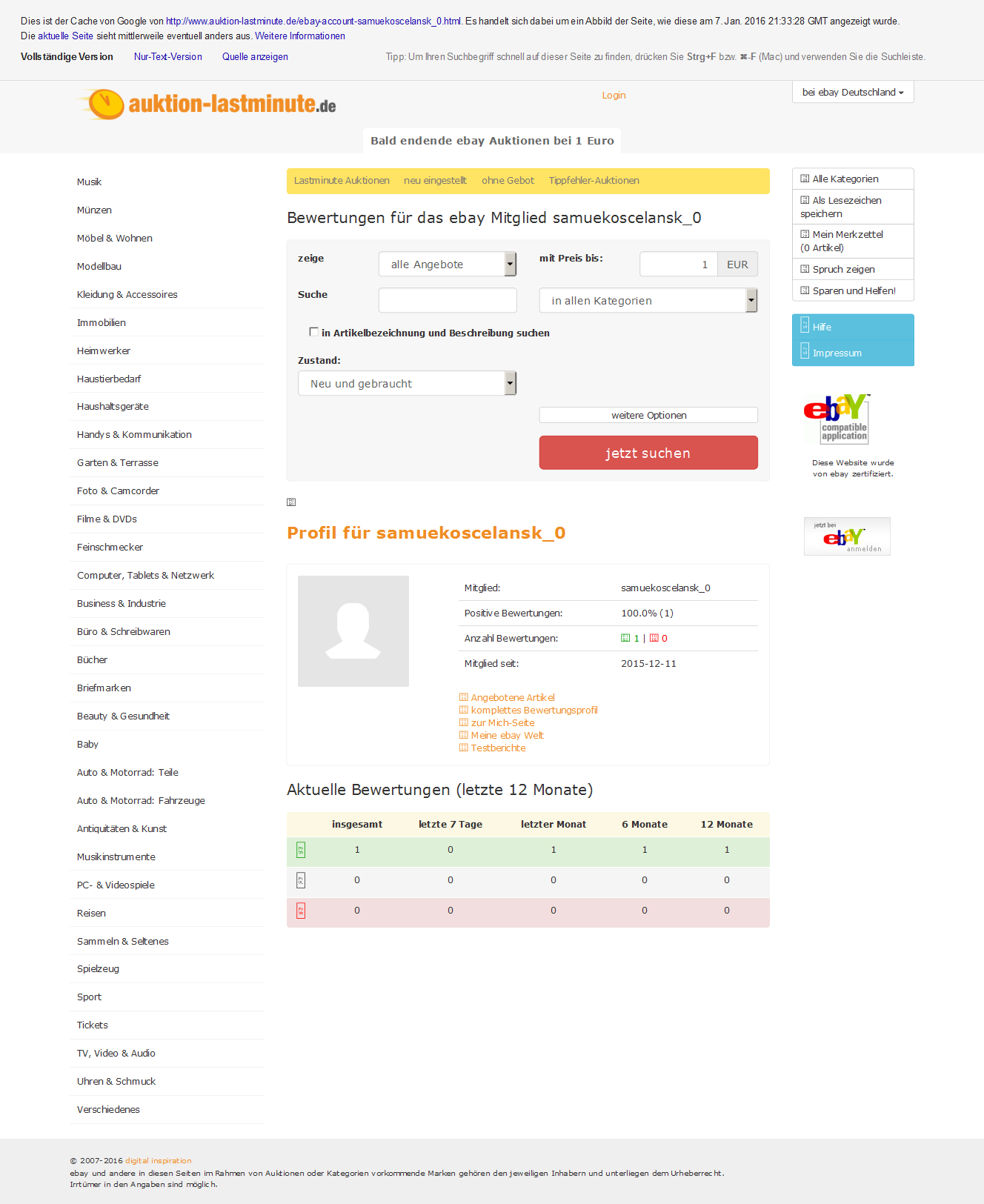Open the 'aktuelle Seite' cache link
The width and height of the screenshot is (984, 1204).
(66, 36)
